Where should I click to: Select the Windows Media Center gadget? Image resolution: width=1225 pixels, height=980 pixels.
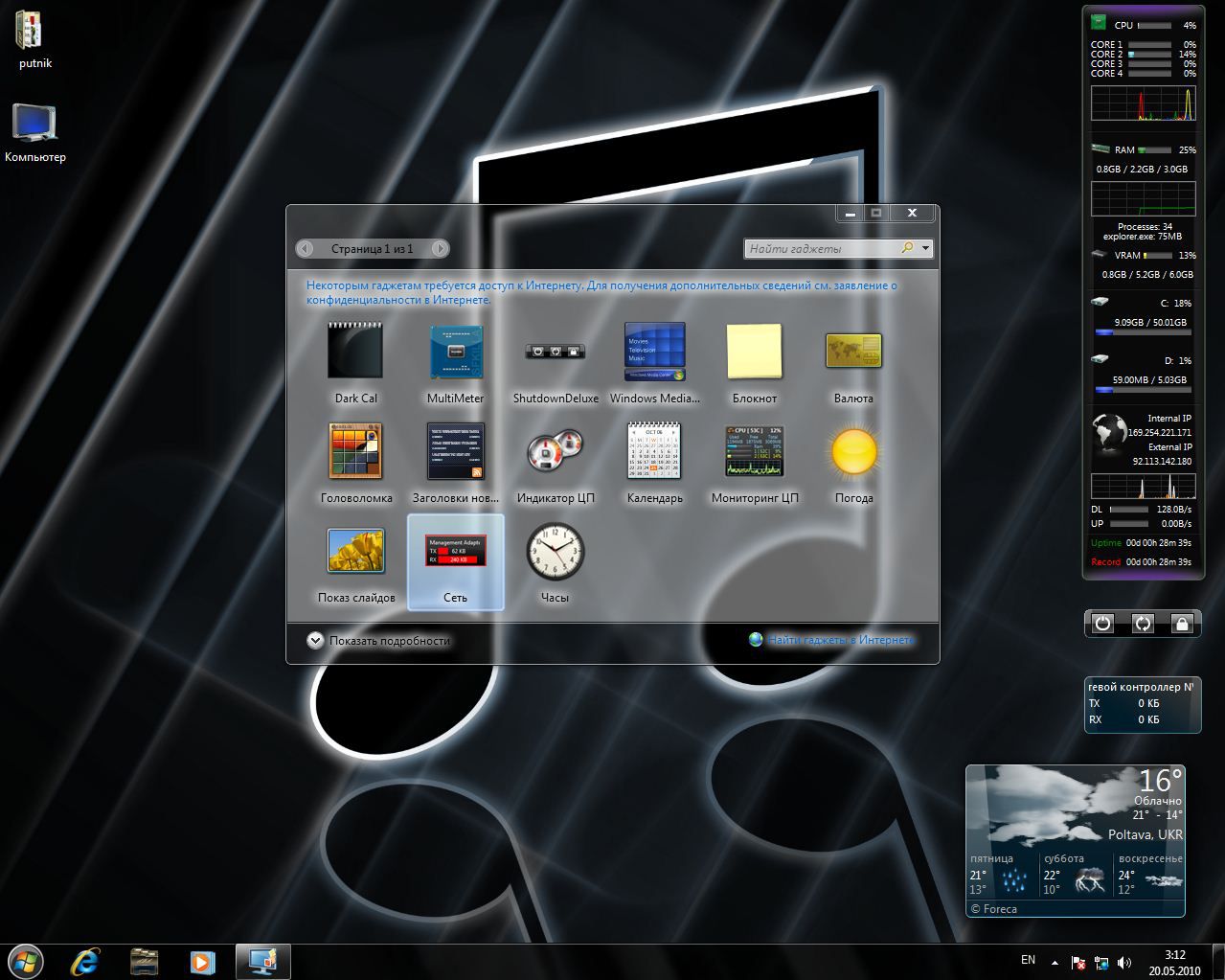tap(654, 351)
